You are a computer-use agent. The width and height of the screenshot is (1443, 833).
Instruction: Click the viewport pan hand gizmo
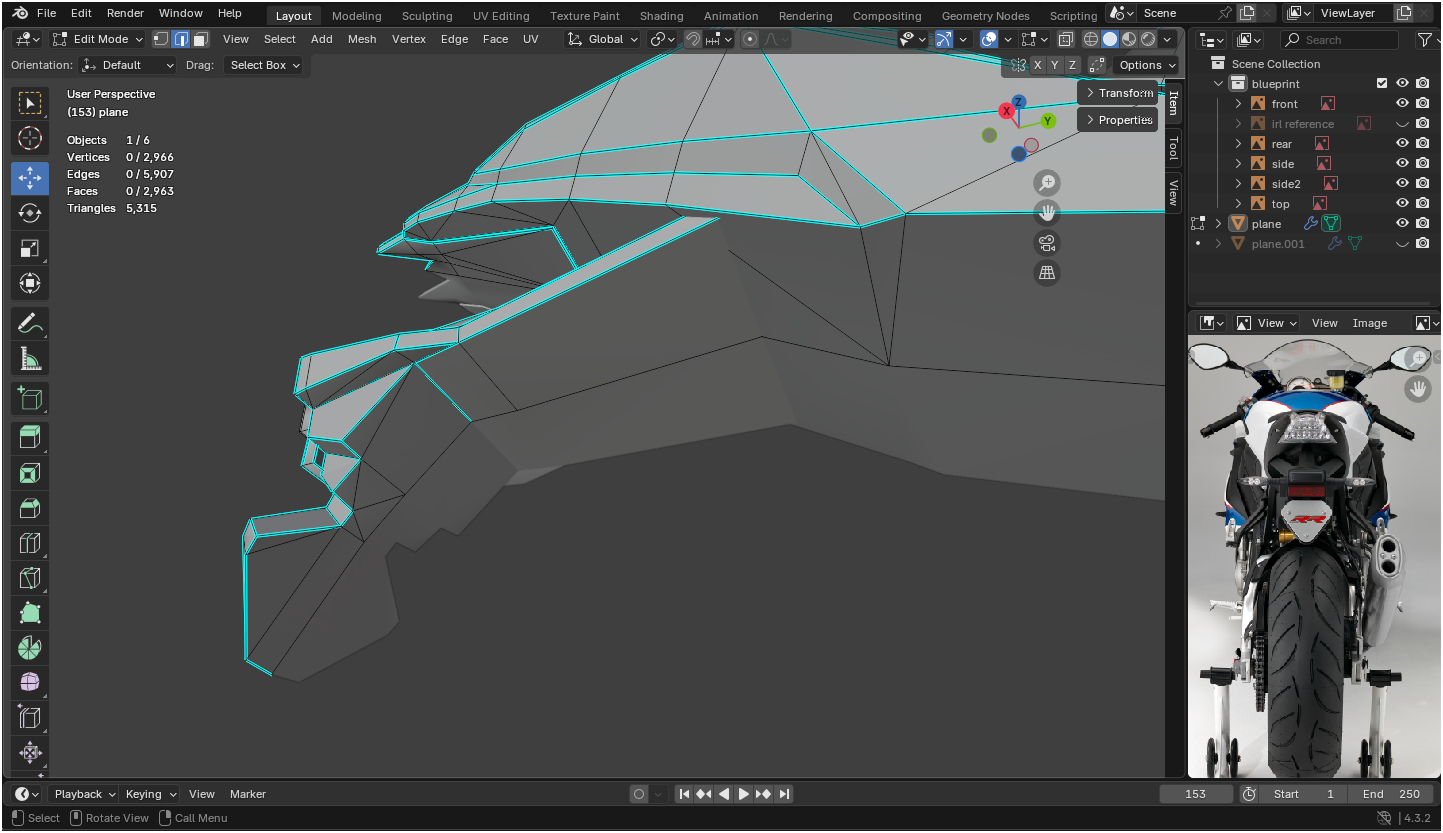tap(1047, 213)
